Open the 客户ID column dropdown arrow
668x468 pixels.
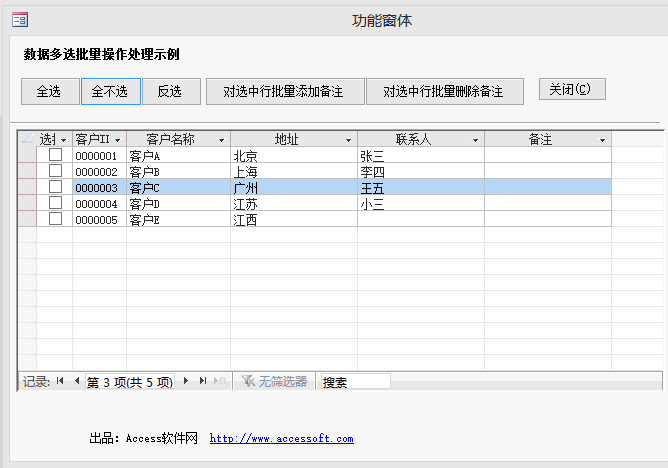click(118, 140)
